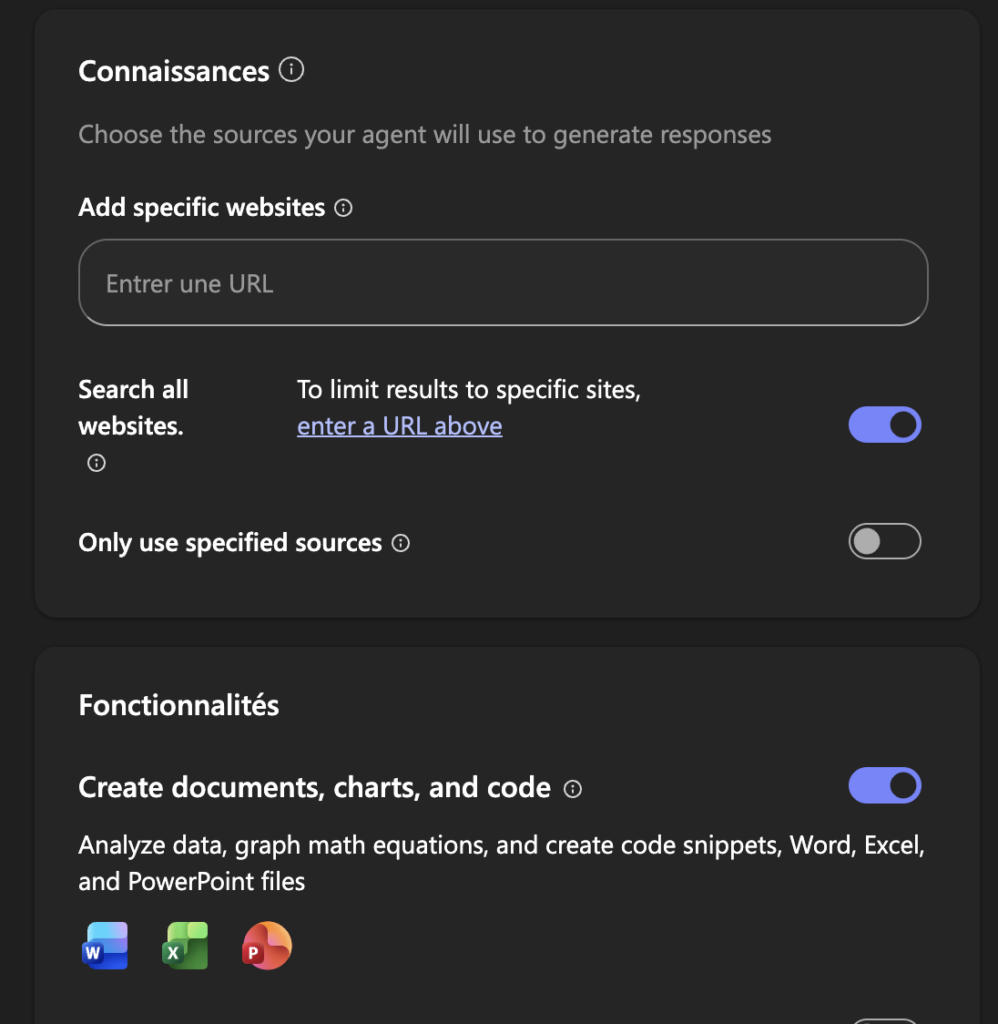Click the 'Choose the sources' description text
This screenshot has height=1024, width=998.
click(425, 135)
